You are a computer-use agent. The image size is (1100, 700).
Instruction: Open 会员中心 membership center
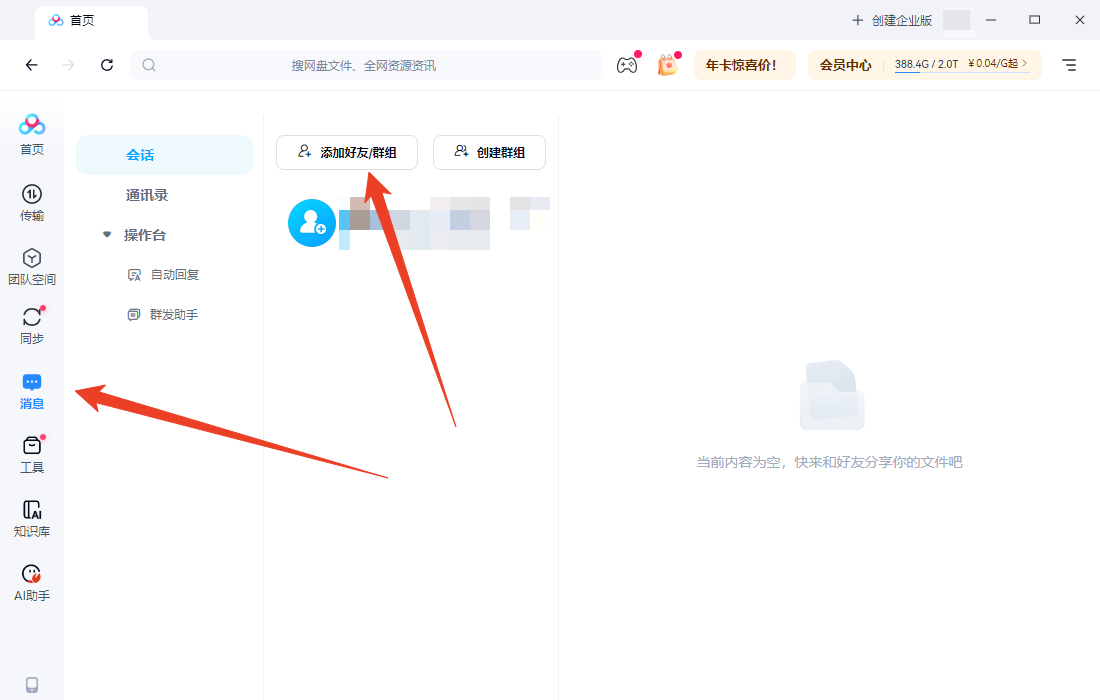point(846,64)
